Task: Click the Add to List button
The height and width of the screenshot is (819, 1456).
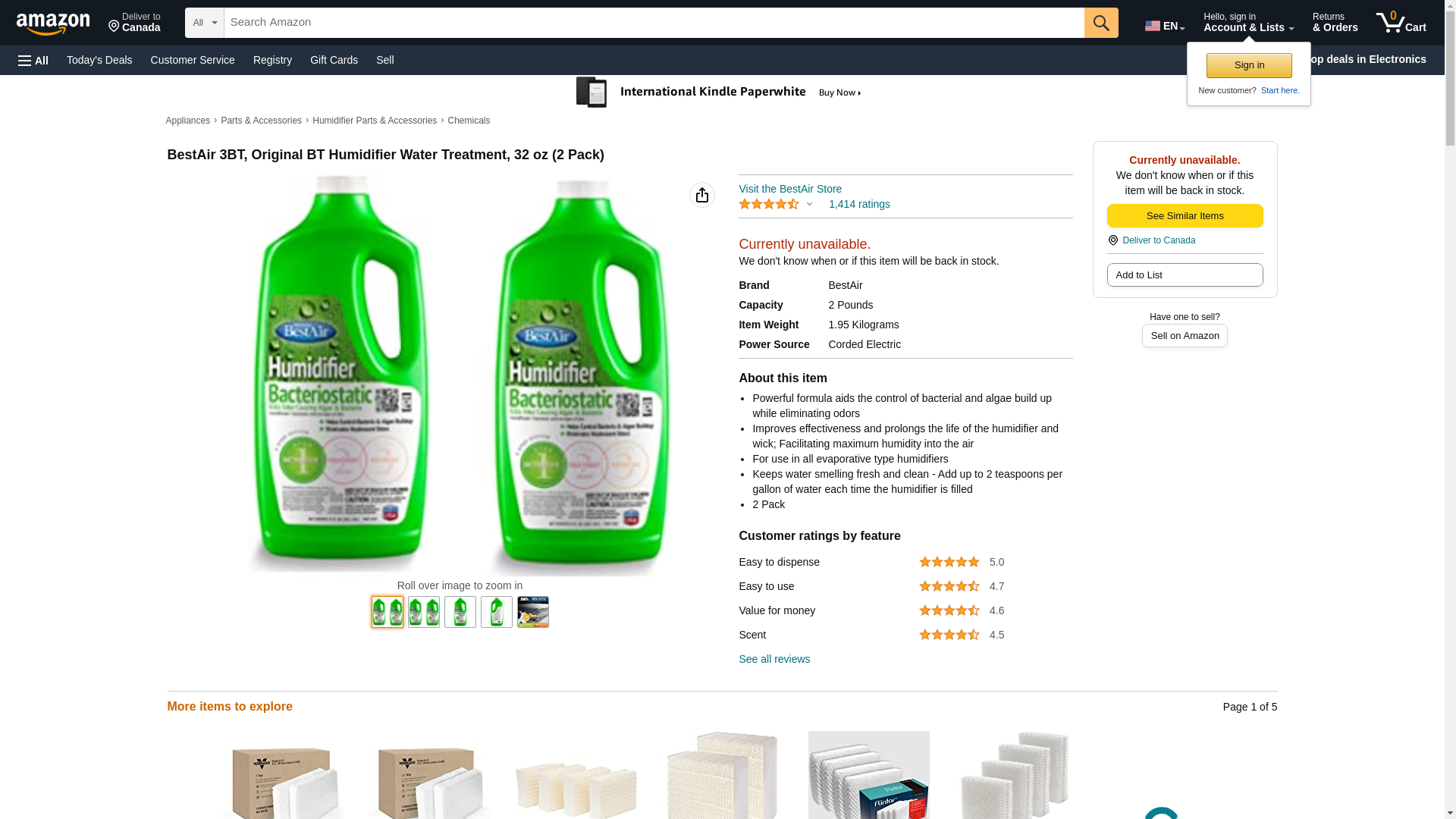Action: tap(1185, 275)
